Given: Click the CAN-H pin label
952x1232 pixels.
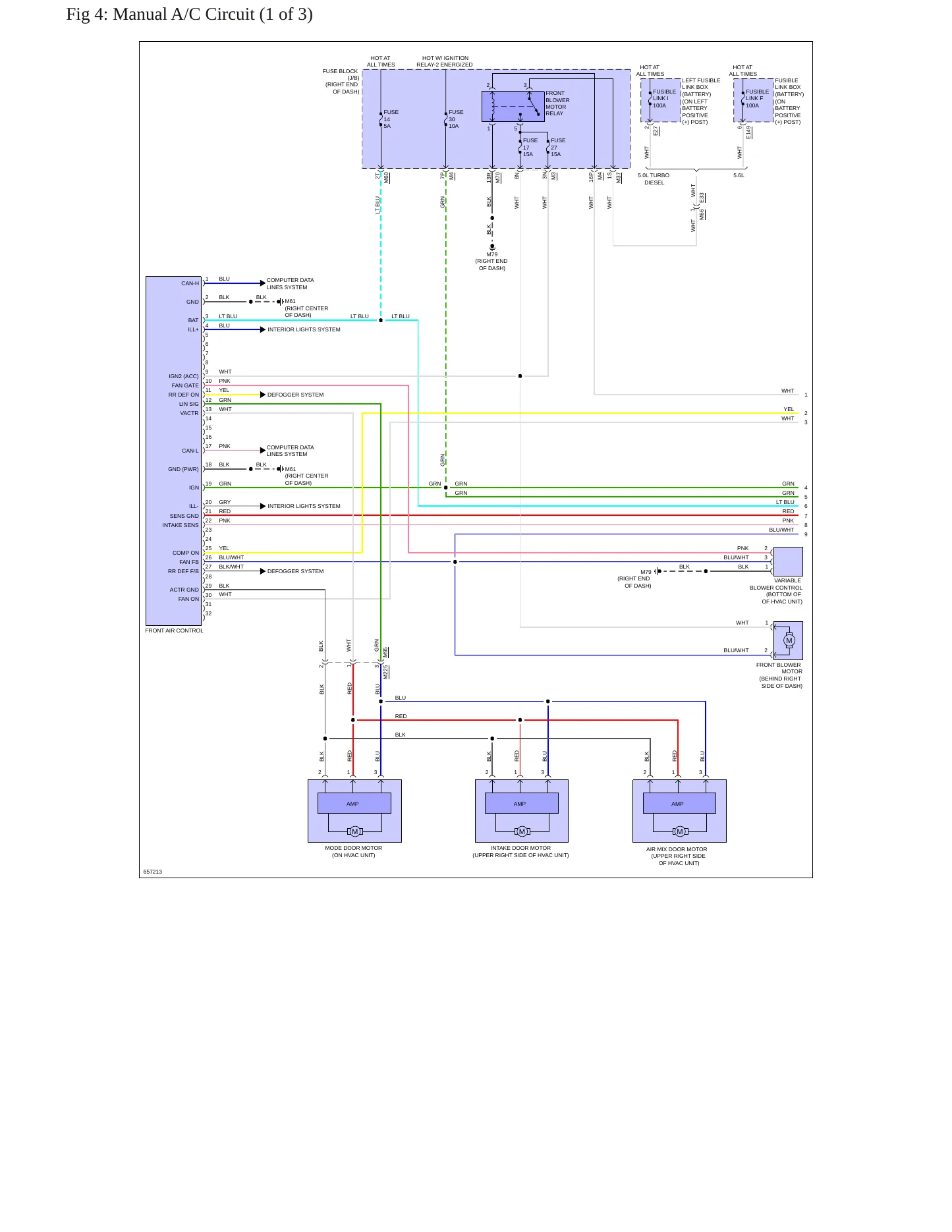Looking at the screenshot, I should [190, 283].
